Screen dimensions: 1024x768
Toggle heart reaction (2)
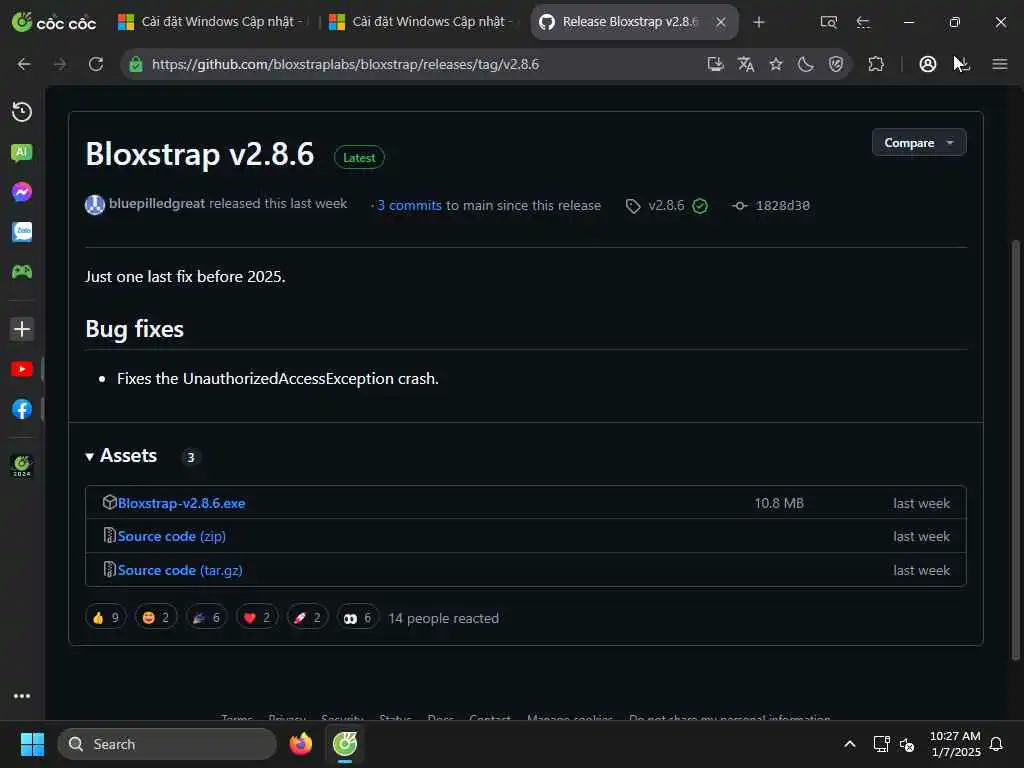click(x=257, y=617)
